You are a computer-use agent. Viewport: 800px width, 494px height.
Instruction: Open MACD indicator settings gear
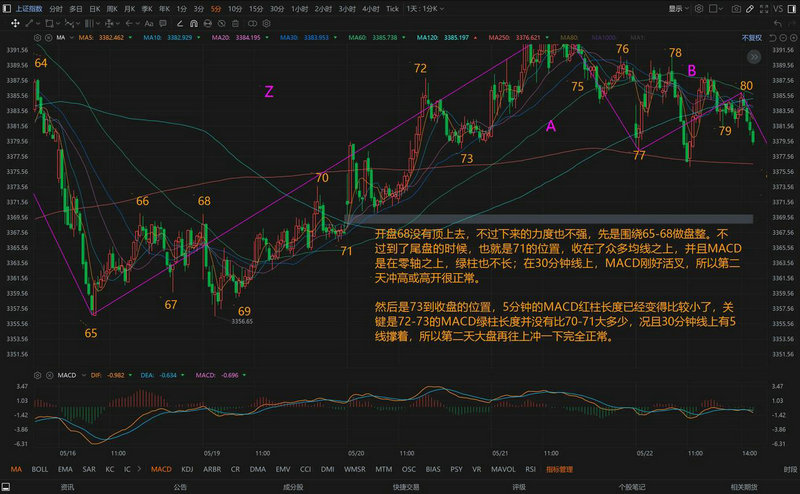pos(37,375)
